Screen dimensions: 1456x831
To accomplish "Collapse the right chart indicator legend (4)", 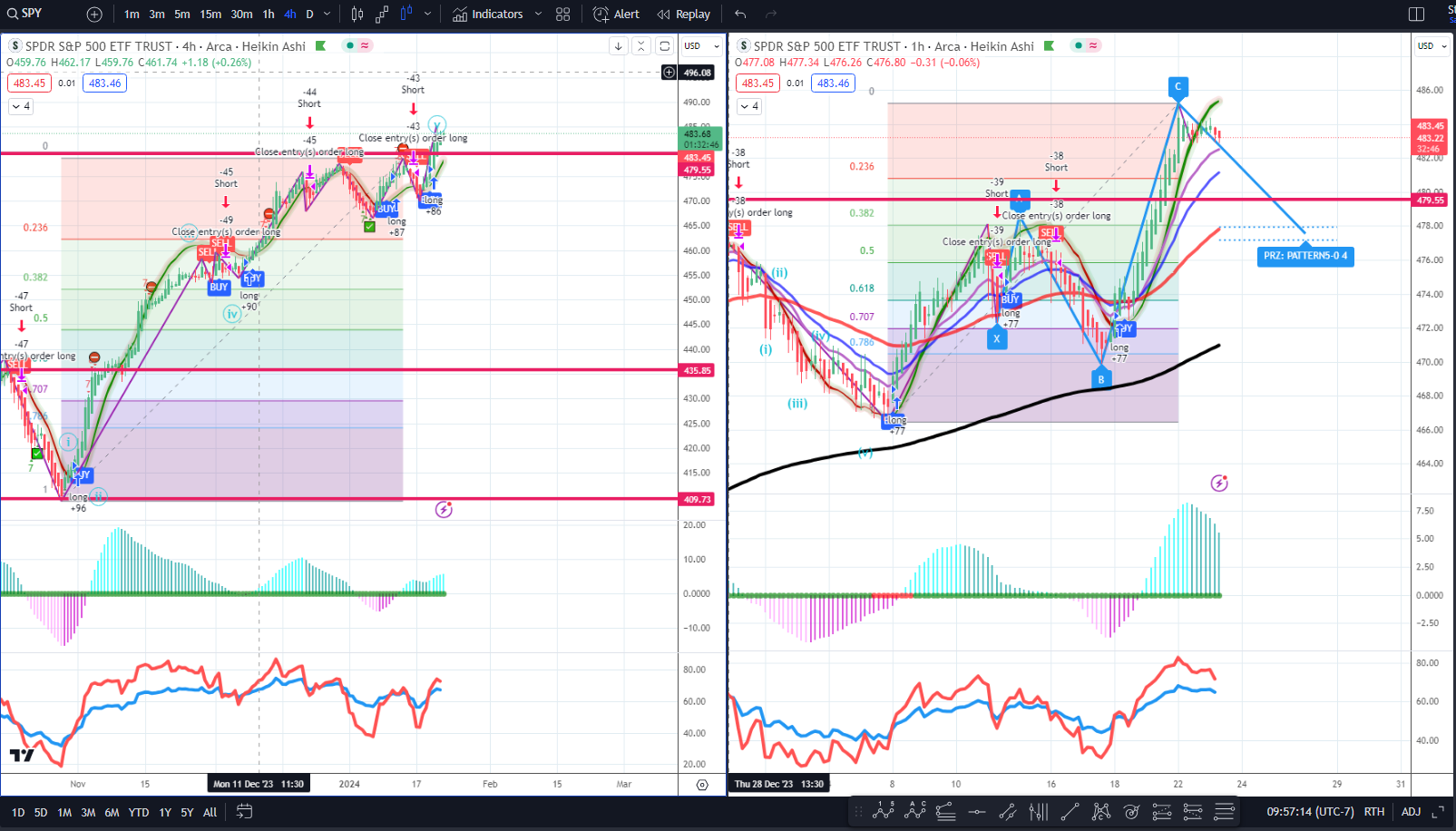I will coord(749,106).
